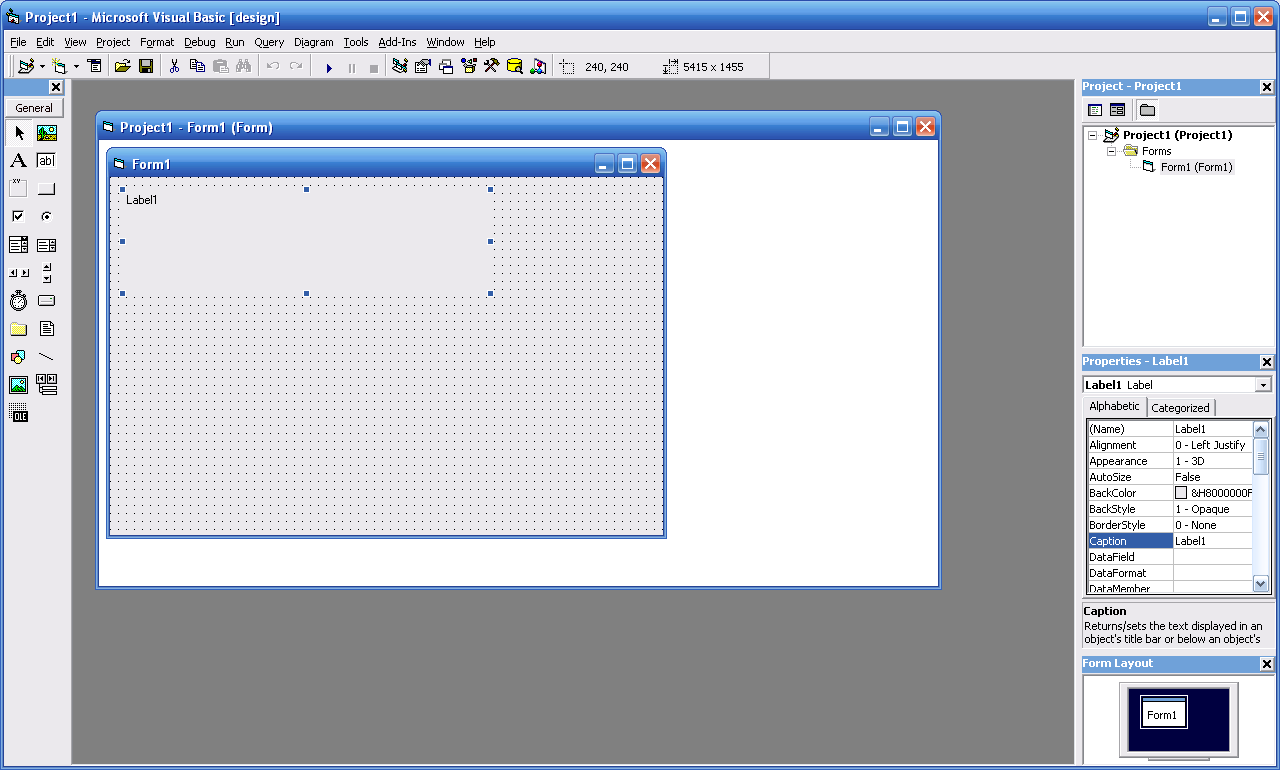Select the PictureBox control tool
The image size is (1280, 770).
[47, 133]
